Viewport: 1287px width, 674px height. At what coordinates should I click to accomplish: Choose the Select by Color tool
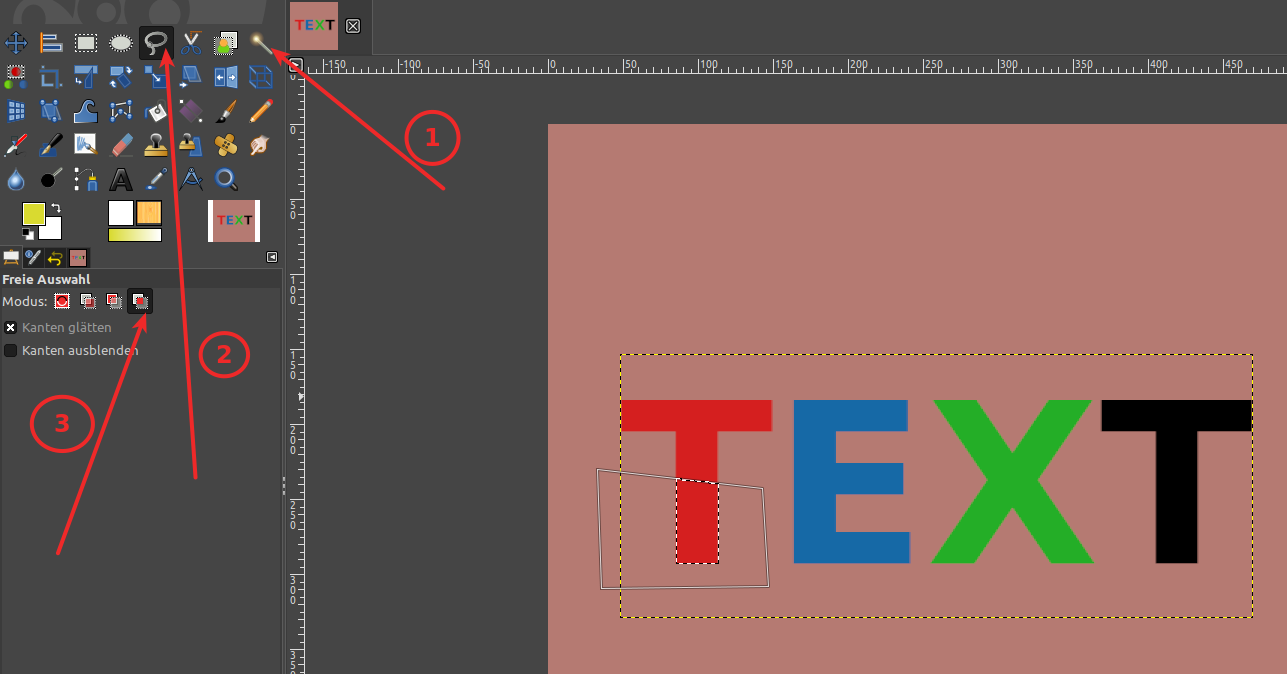coord(16,77)
